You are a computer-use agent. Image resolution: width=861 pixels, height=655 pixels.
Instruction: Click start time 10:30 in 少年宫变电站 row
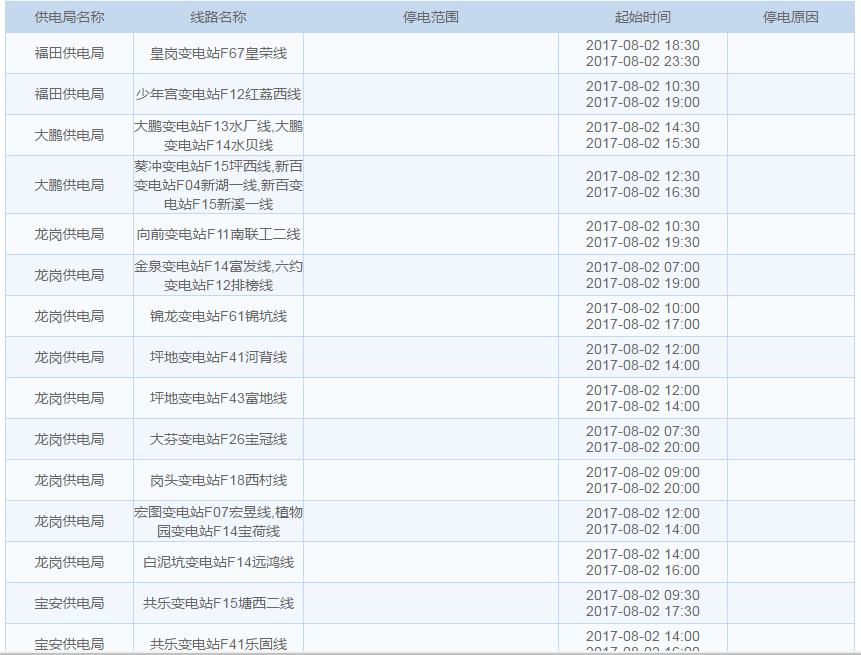(643, 86)
